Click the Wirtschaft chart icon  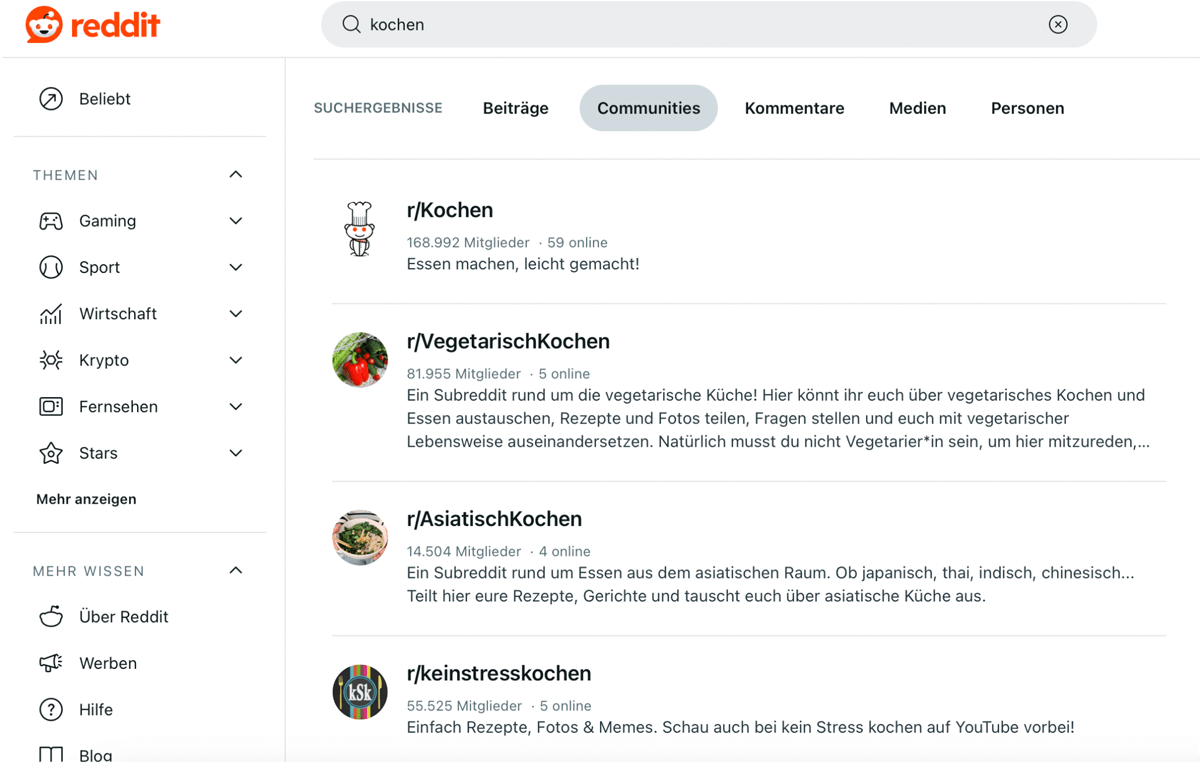pos(51,313)
